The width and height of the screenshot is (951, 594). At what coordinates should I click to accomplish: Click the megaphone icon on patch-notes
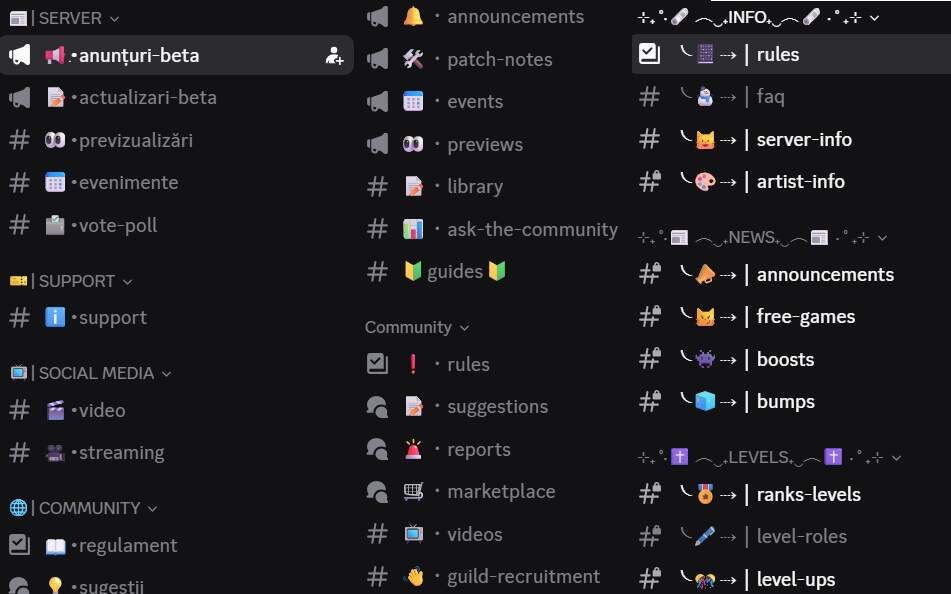(x=377, y=59)
